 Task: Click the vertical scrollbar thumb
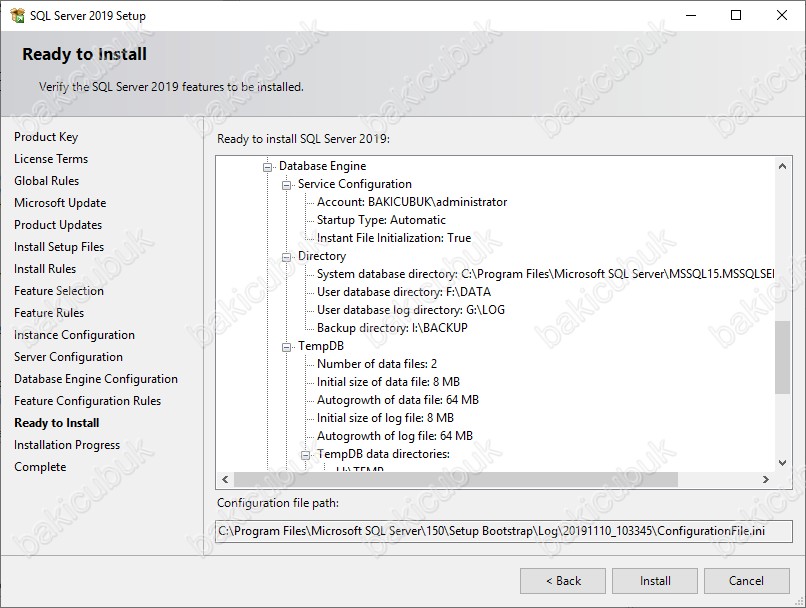782,358
